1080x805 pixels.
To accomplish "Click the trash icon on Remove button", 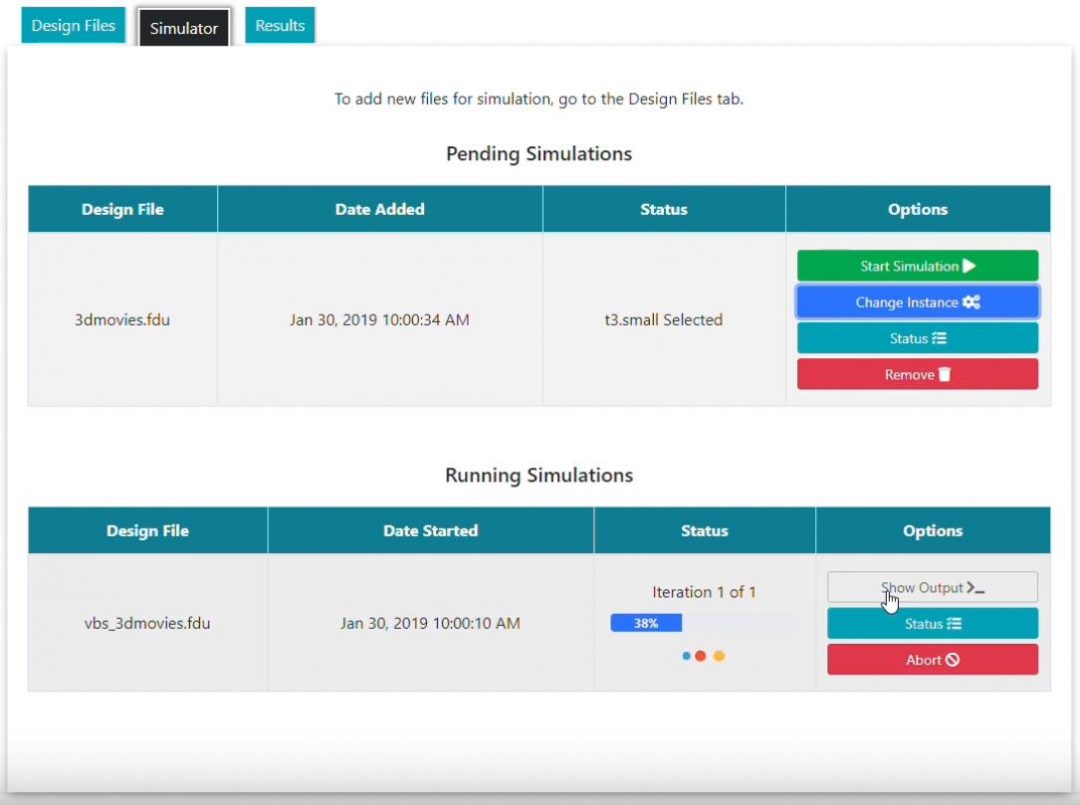I will coord(944,374).
